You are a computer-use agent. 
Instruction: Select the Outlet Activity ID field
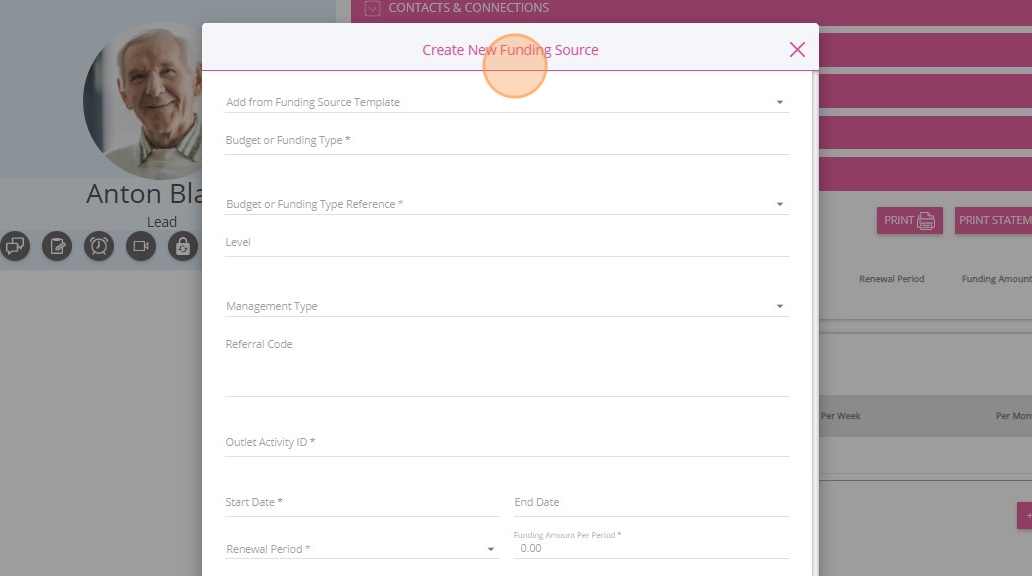(x=507, y=443)
